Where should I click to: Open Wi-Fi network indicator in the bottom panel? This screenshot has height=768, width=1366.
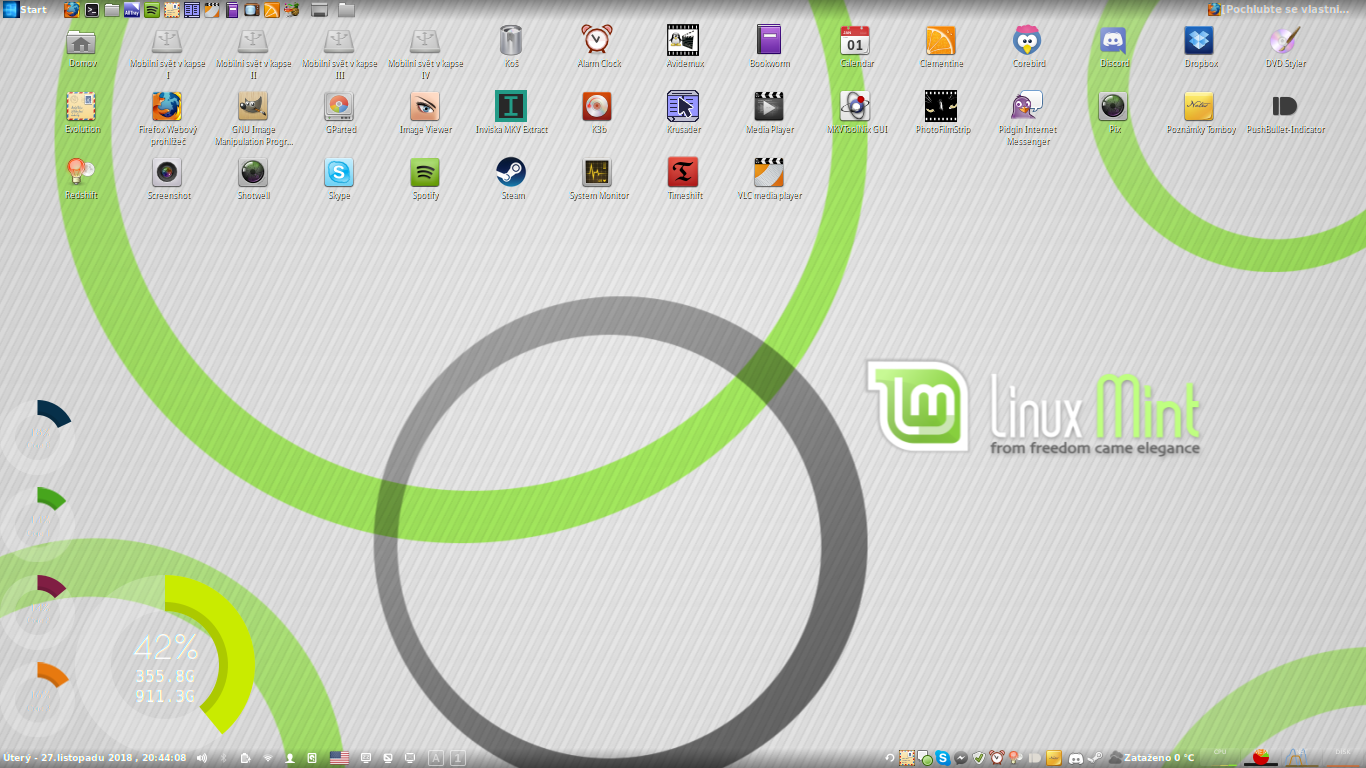[268, 758]
